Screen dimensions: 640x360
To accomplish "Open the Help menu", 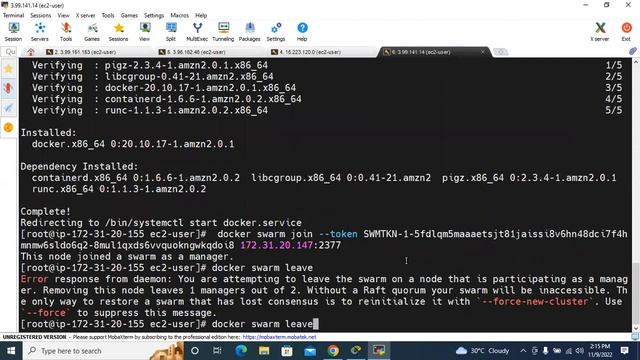I will click(201, 15).
